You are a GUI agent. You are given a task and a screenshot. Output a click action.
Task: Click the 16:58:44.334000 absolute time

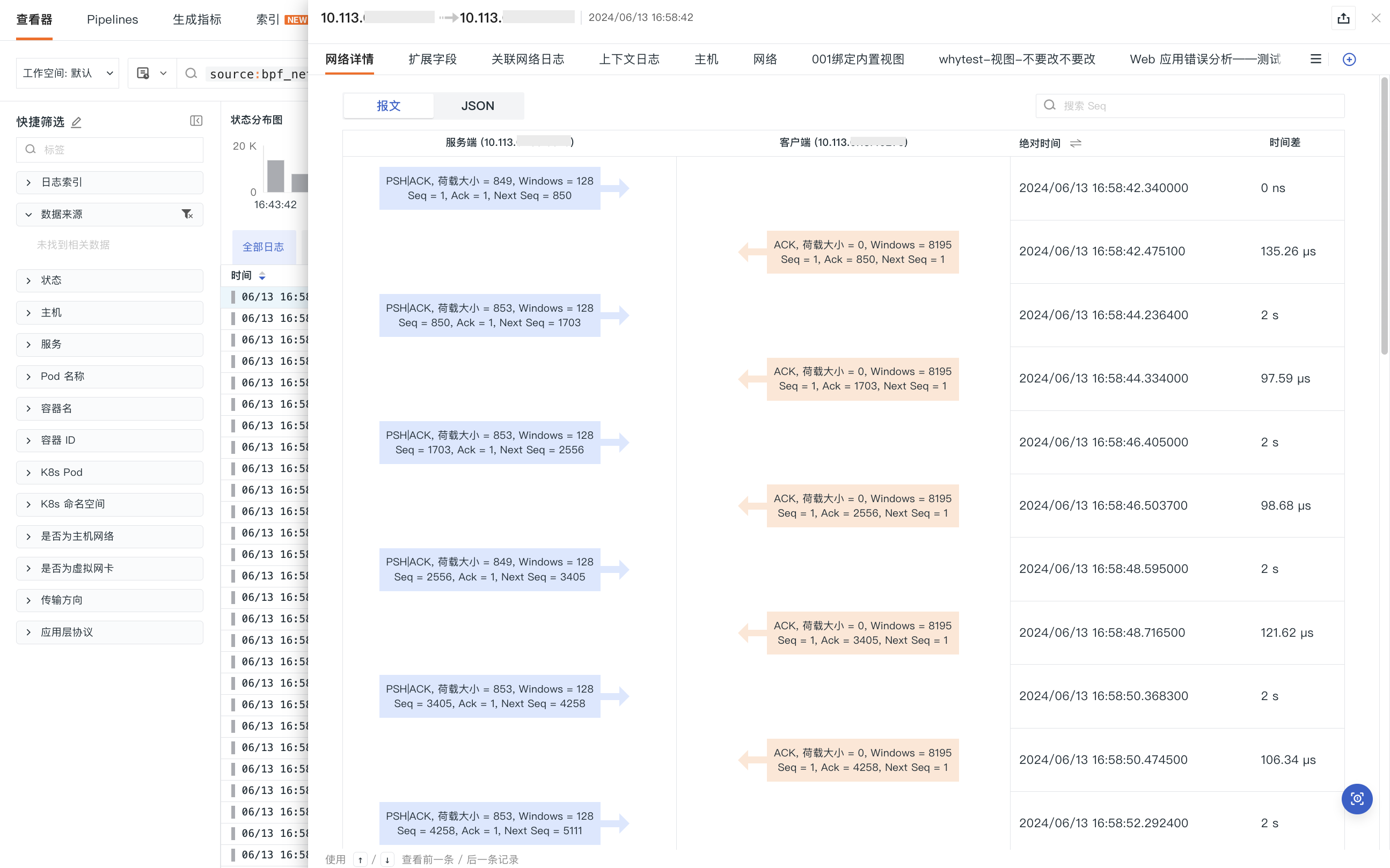tap(1103, 378)
